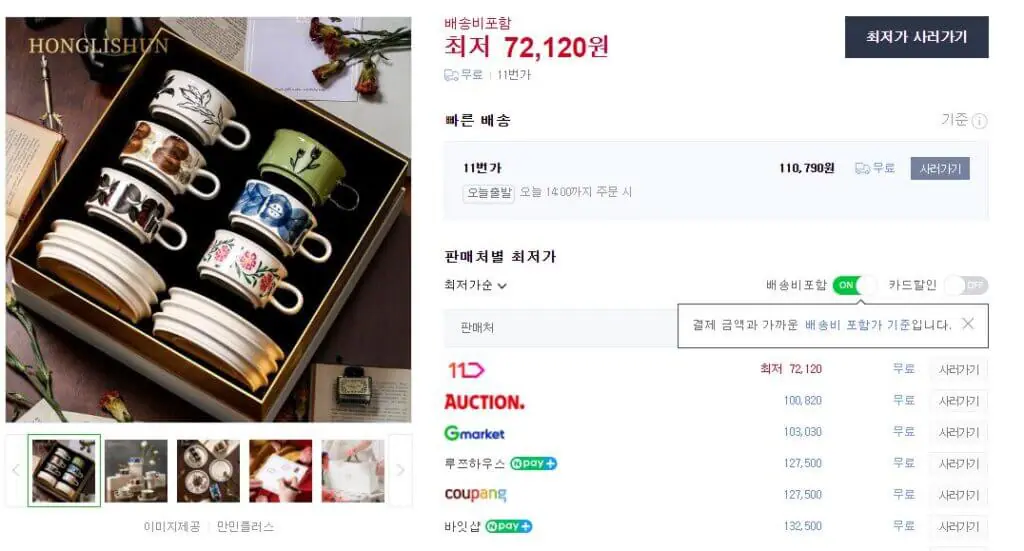Image resolution: width=1024 pixels, height=551 pixels.
Task: Close the 배송비 포함가 tooltip
Action: click(967, 324)
